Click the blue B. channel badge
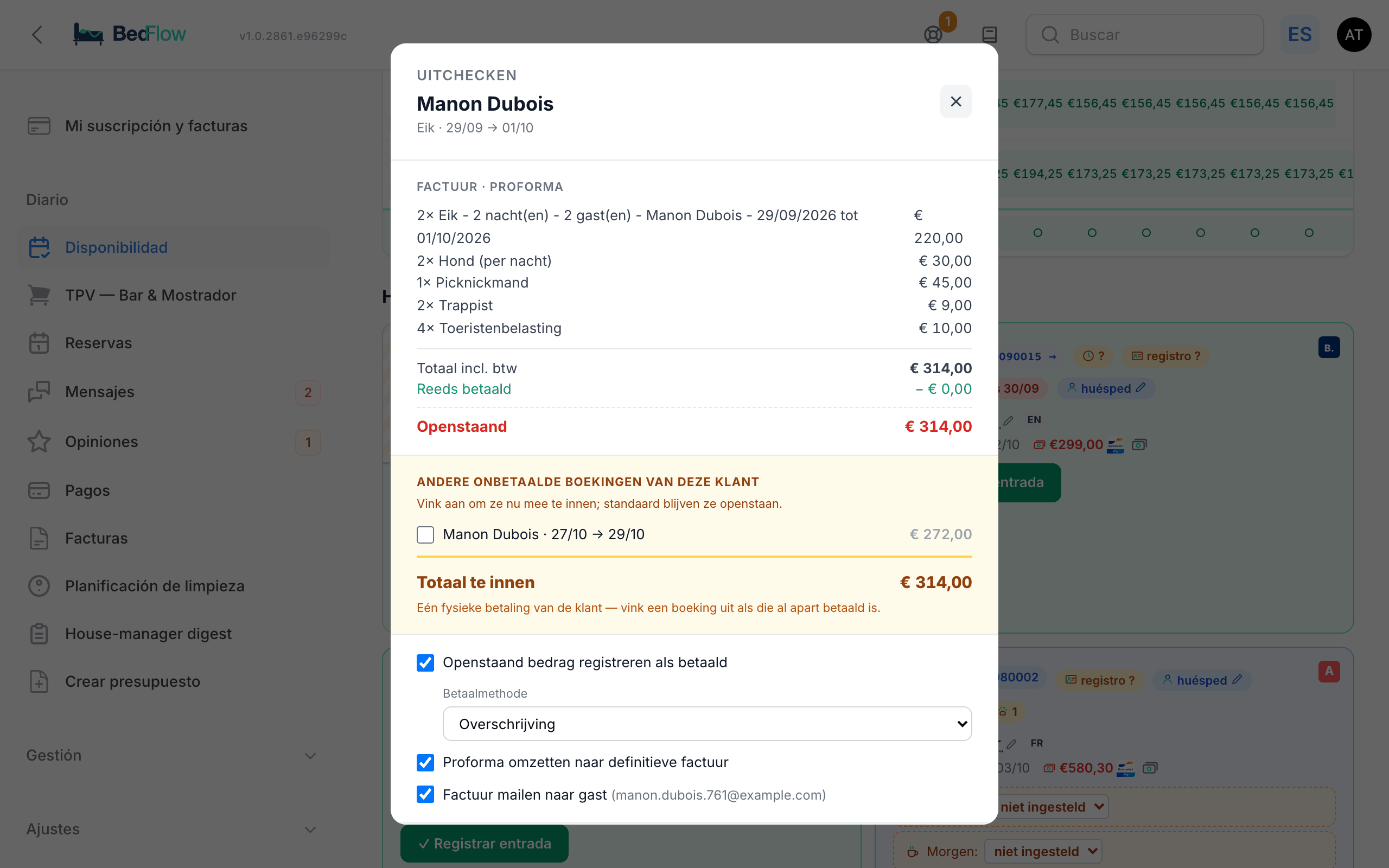The height and width of the screenshot is (868, 1389). [x=1329, y=347]
